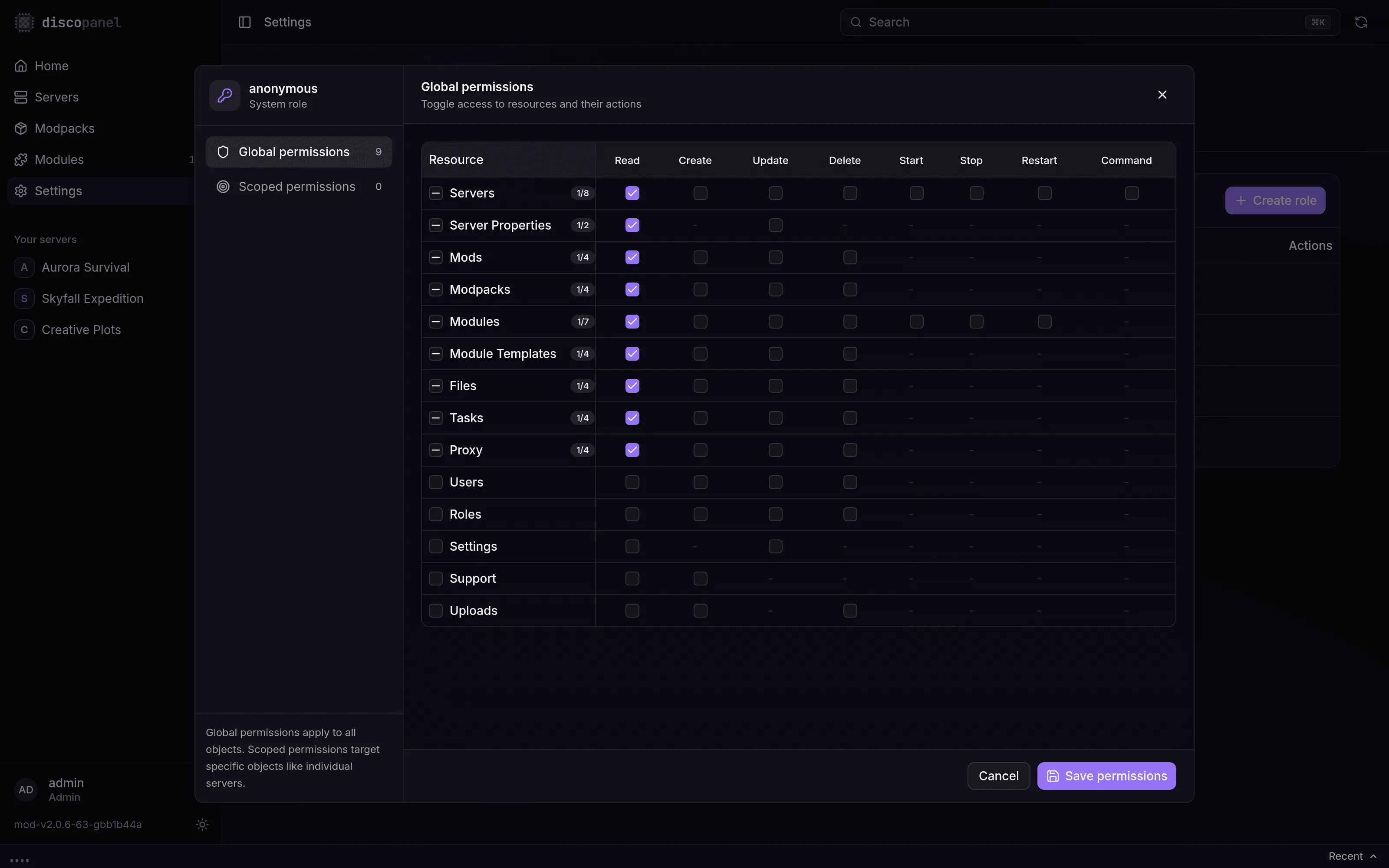Click the Aurora Survival avatar badge
Screen dimensions: 1389x868
(24, 267)
